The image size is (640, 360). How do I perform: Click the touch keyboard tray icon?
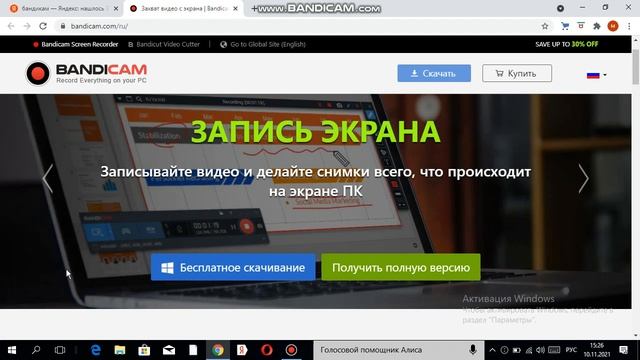pos(554,350)
